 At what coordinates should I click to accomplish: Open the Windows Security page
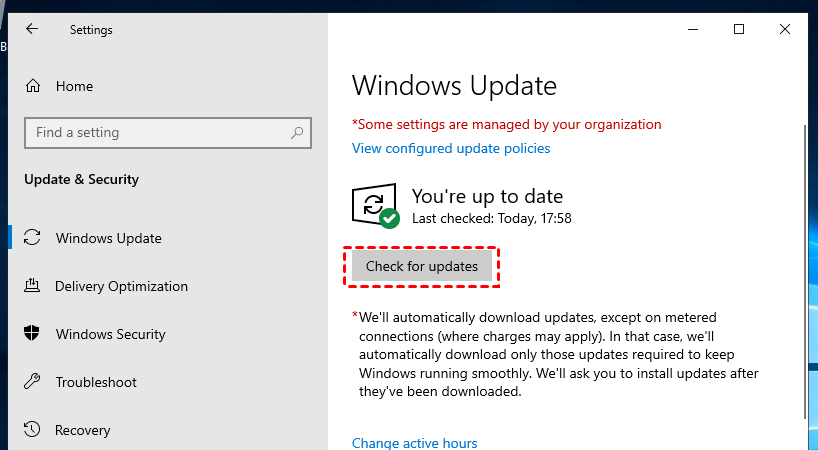pos(110,334)
